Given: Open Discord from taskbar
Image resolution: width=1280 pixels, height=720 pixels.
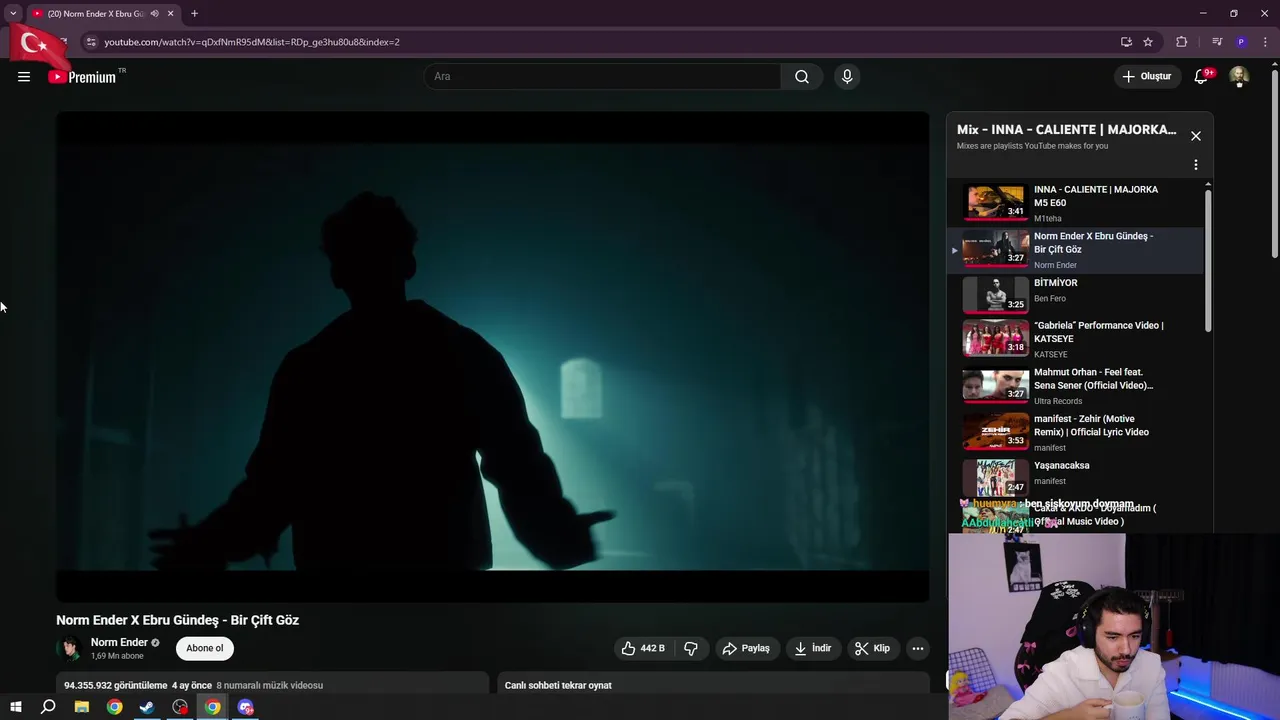Looking at the screenshot, I should (x=246, y=707).
